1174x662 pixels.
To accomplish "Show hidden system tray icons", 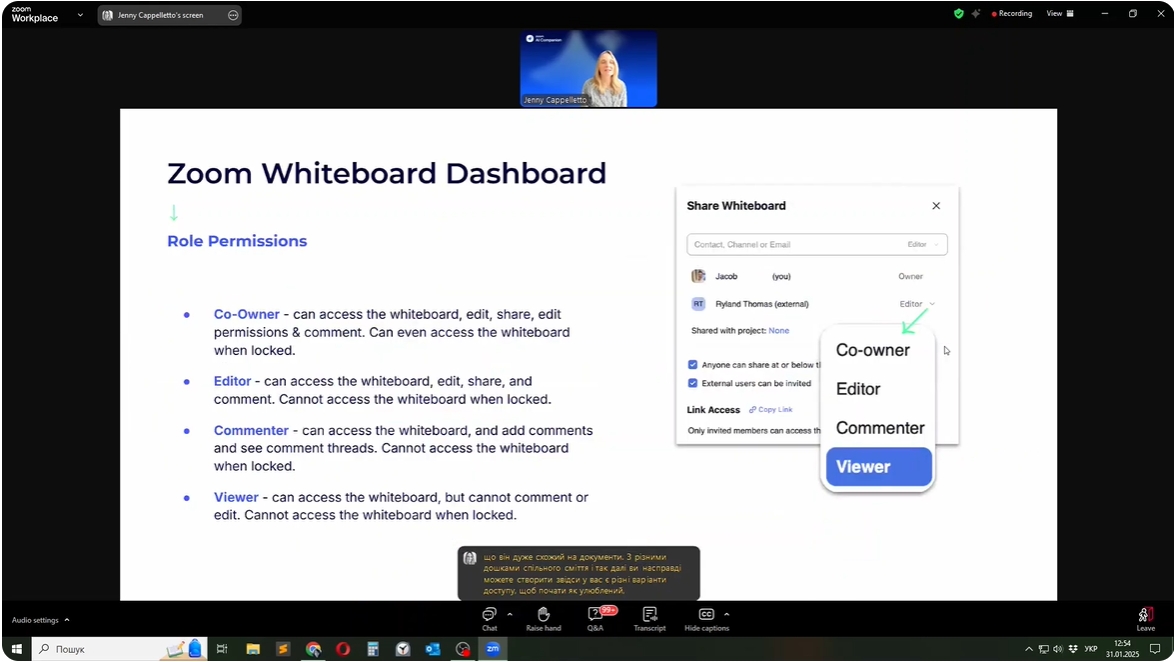I will [1029, 649].
